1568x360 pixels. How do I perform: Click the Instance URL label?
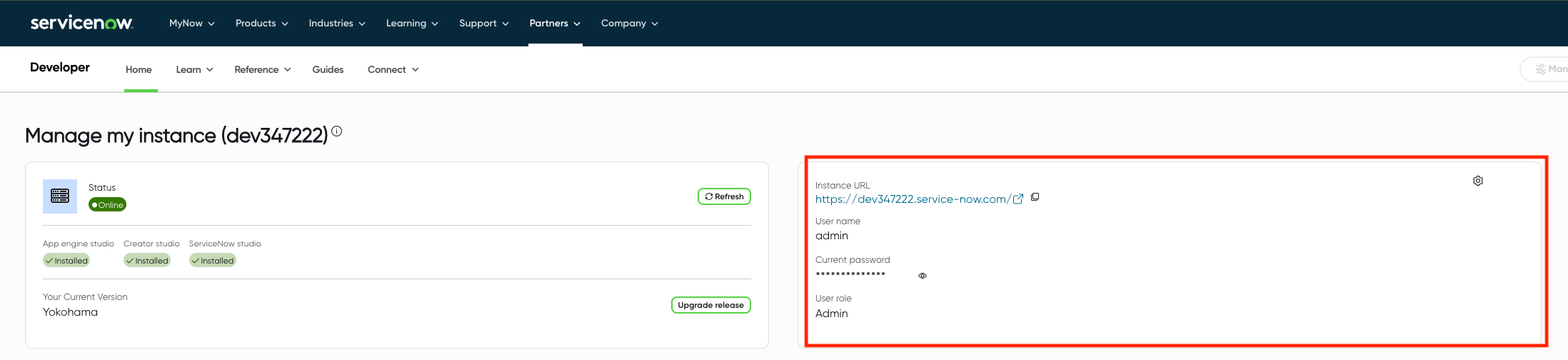click(x=843, y=185)
